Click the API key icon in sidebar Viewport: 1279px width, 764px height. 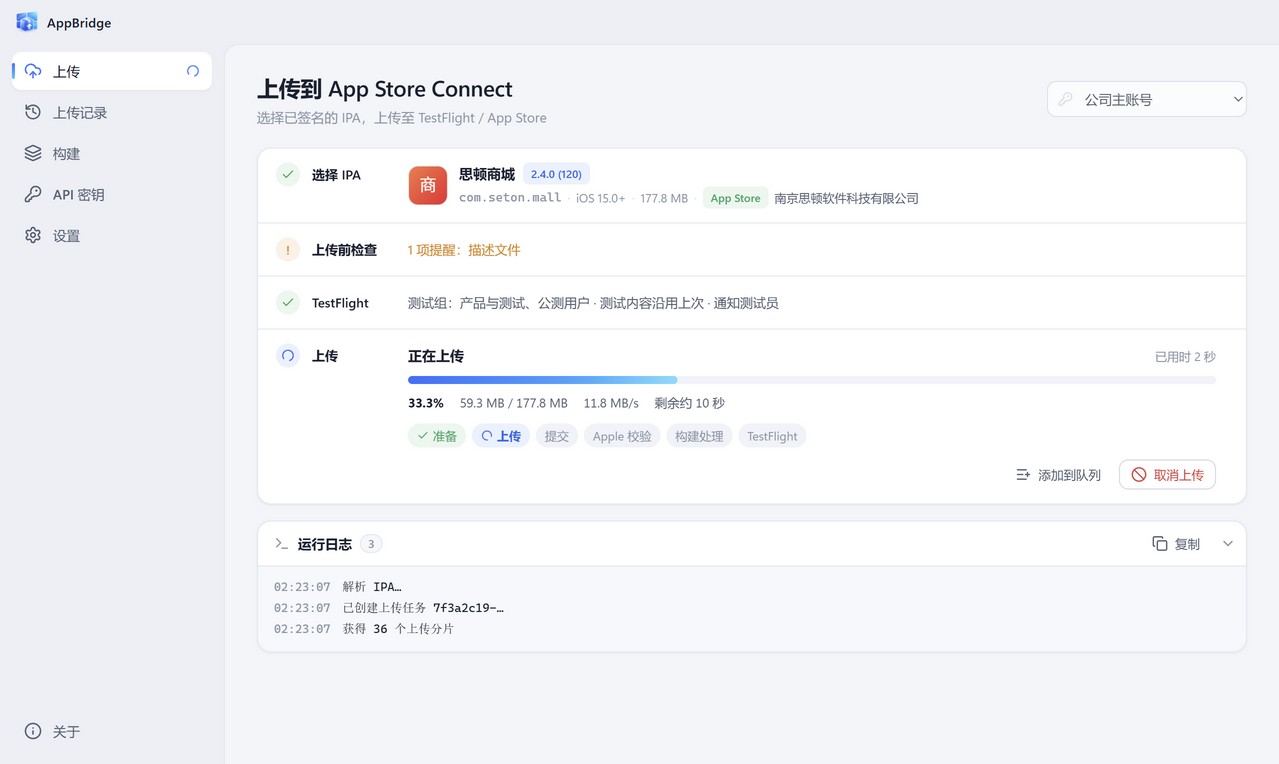33,194
